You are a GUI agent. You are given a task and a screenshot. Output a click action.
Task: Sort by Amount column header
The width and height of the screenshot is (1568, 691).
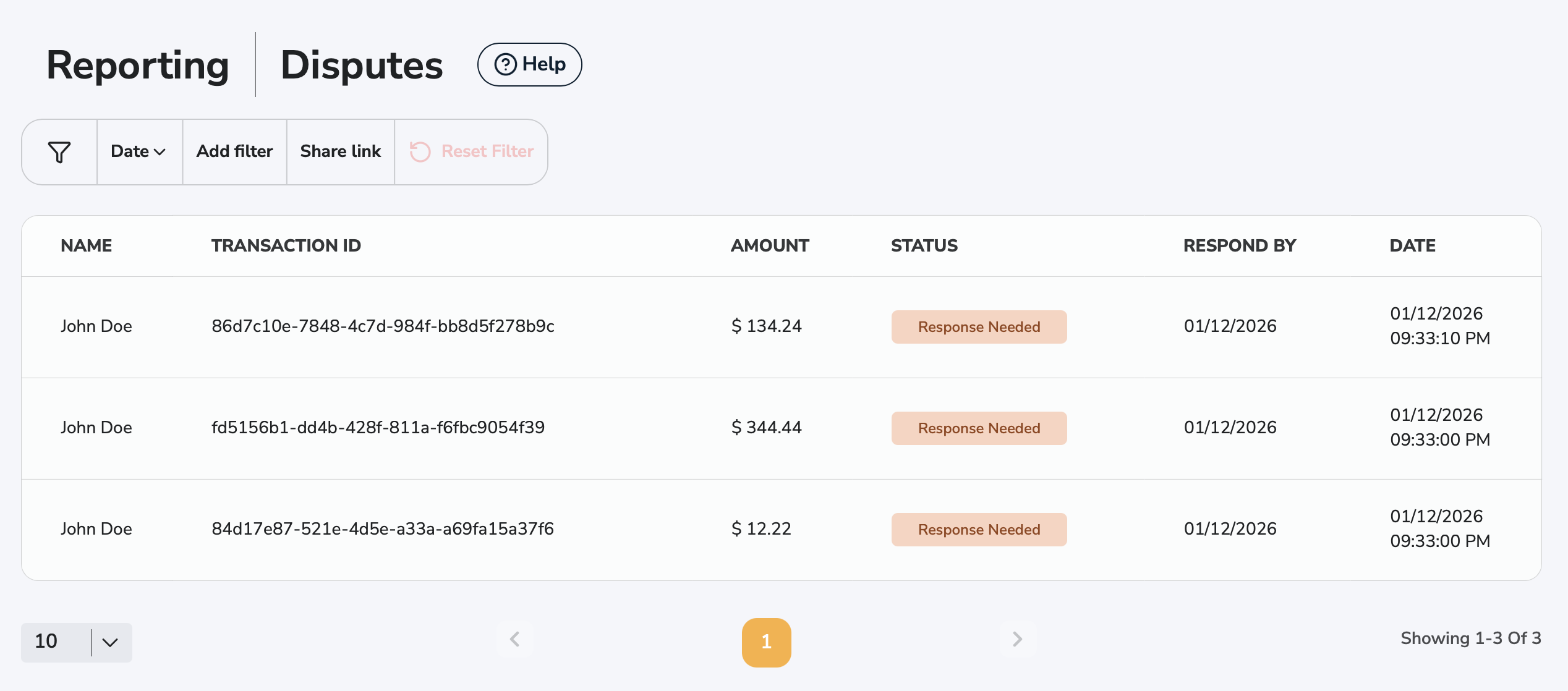[770, 246]
